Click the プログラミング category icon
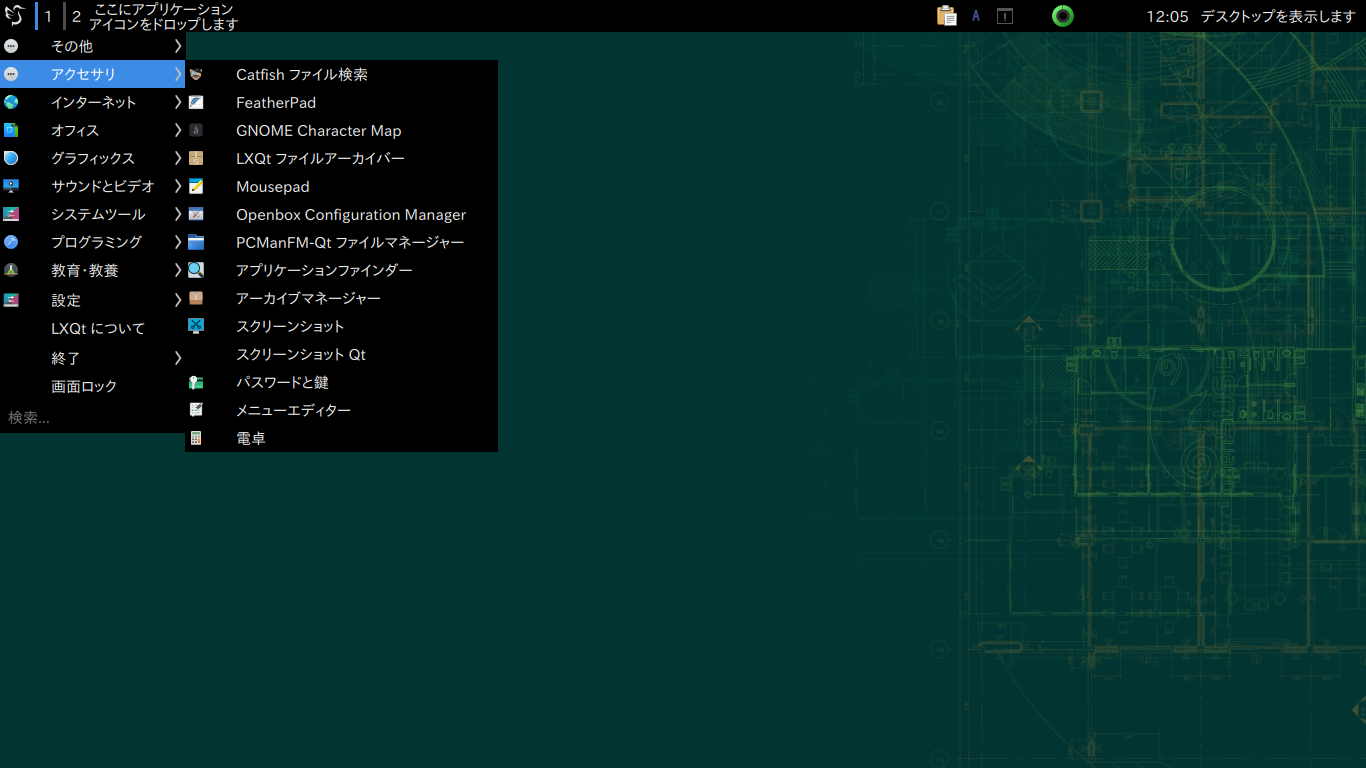1366x768 pixels. tap(11, 242)
